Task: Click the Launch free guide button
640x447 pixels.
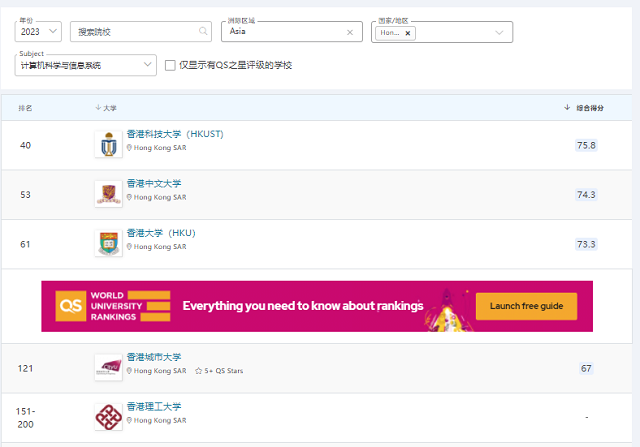Action: click(526, 306)
